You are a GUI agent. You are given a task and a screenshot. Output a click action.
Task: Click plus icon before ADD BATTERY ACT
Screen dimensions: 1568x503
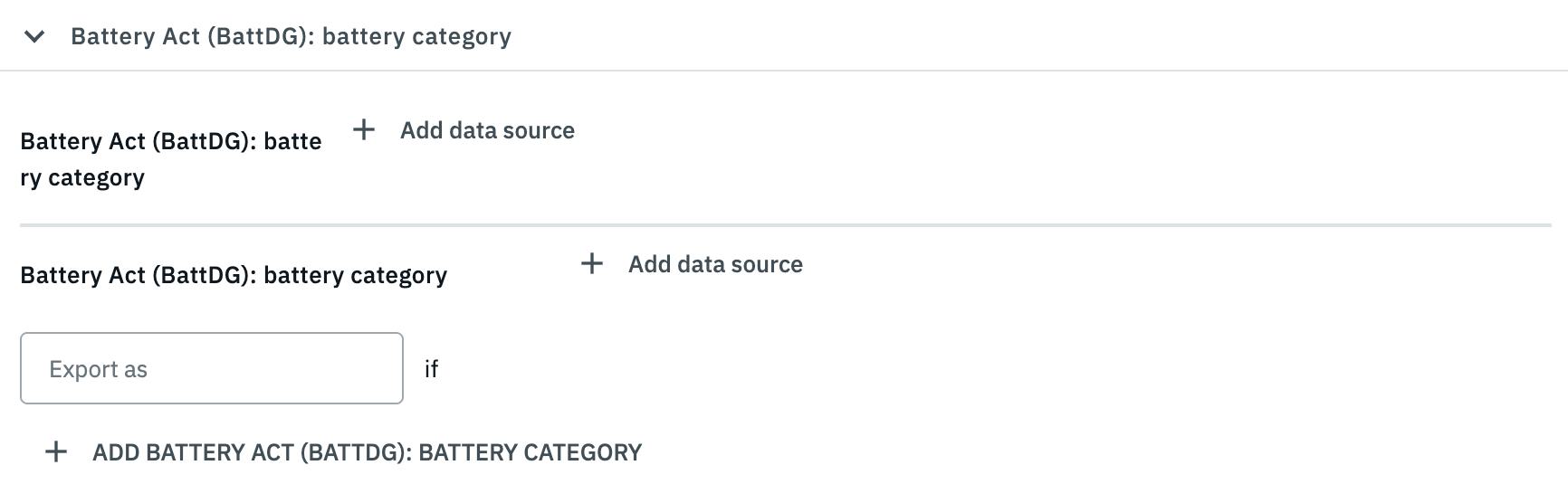click(x=56, y=452)
